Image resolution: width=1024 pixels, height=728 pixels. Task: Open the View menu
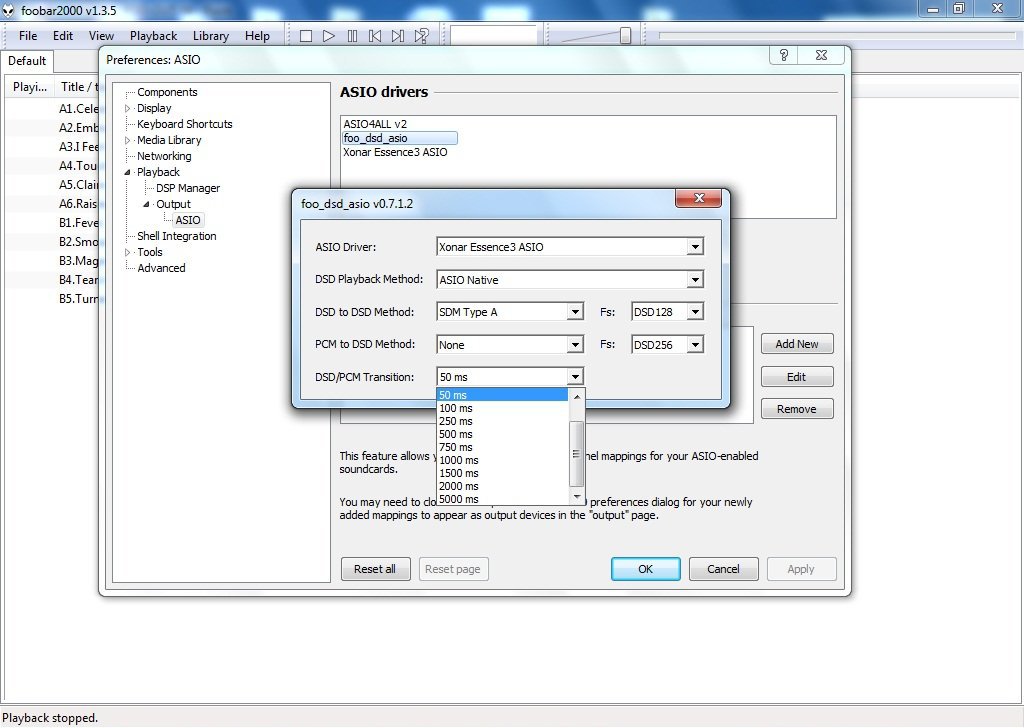pos(101,36)
